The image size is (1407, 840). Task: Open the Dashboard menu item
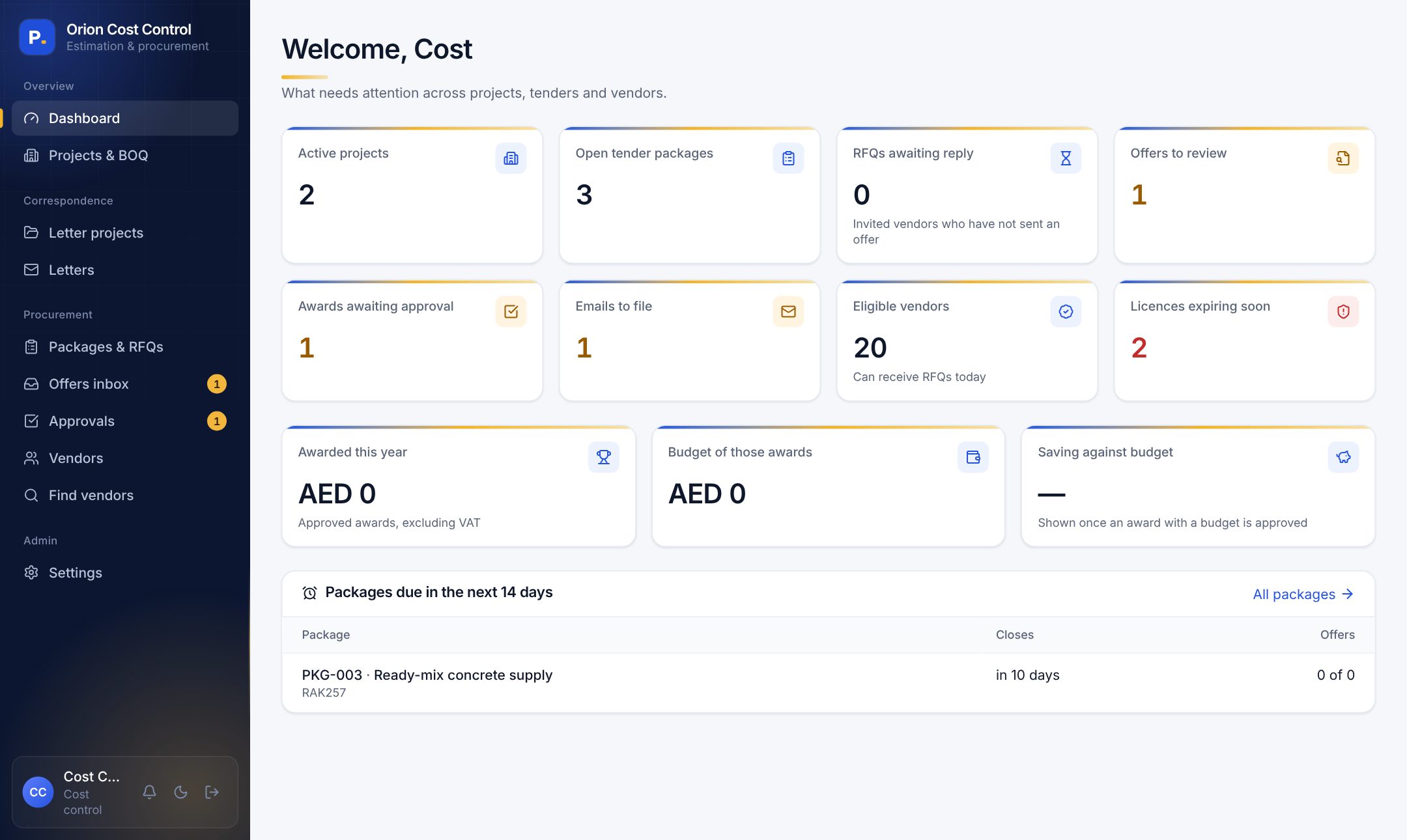pos(125,118)
